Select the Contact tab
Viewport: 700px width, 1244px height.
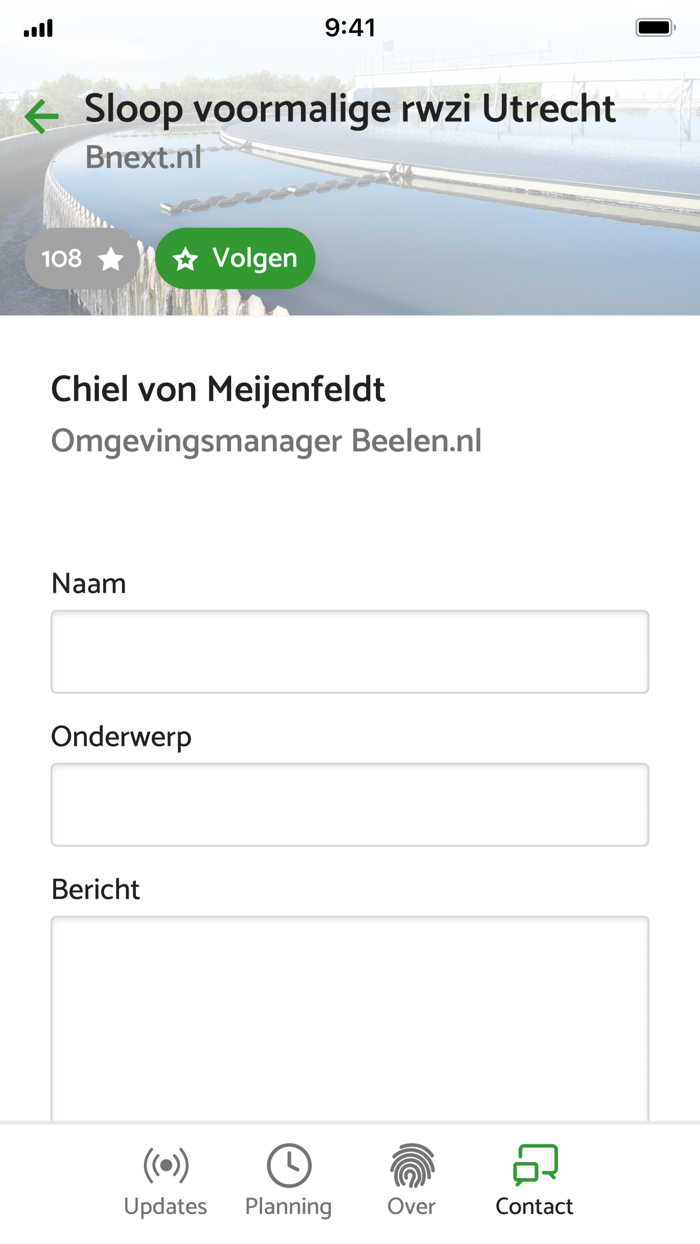535,1181
